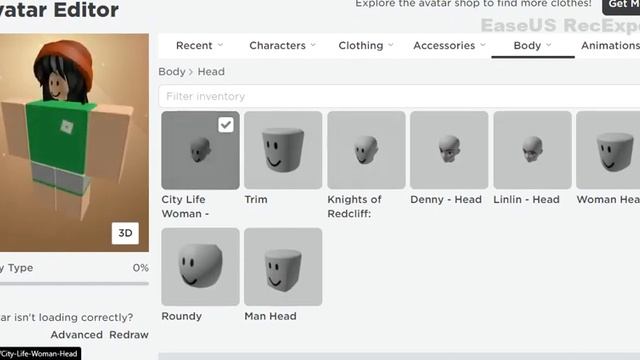Select the Trim head thumbnail
Image resolution: width=640 pixels, height=360 pixels.
pyautogui.click(x=283, y=150)
